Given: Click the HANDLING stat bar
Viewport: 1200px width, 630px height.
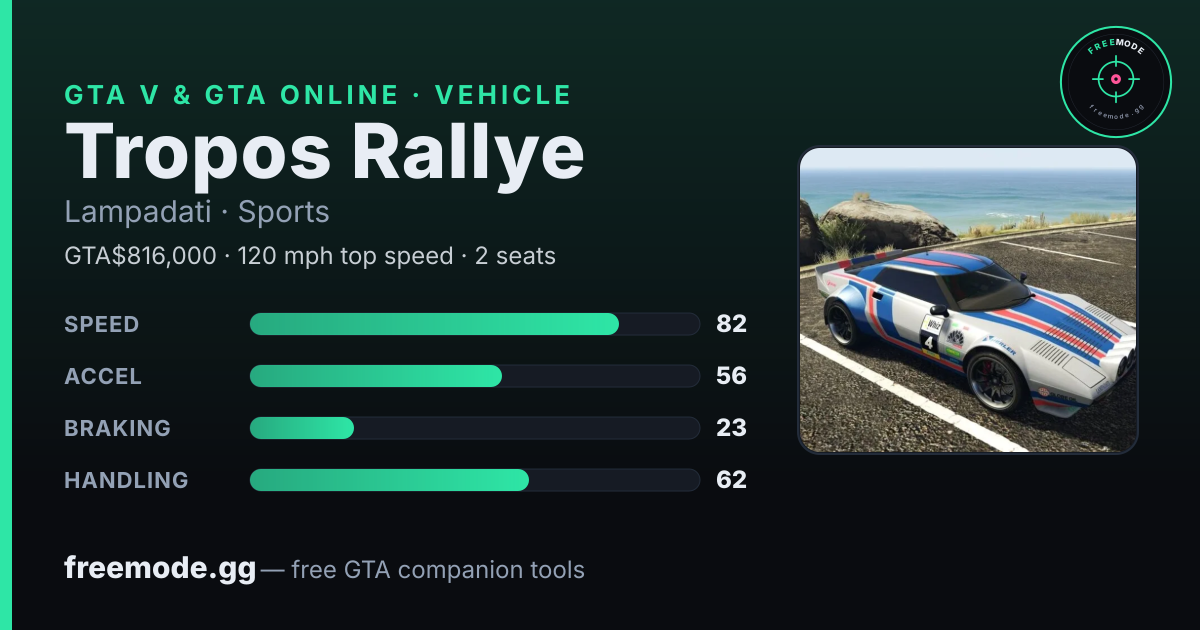Looking at the screenshot, I should (474, 480).
